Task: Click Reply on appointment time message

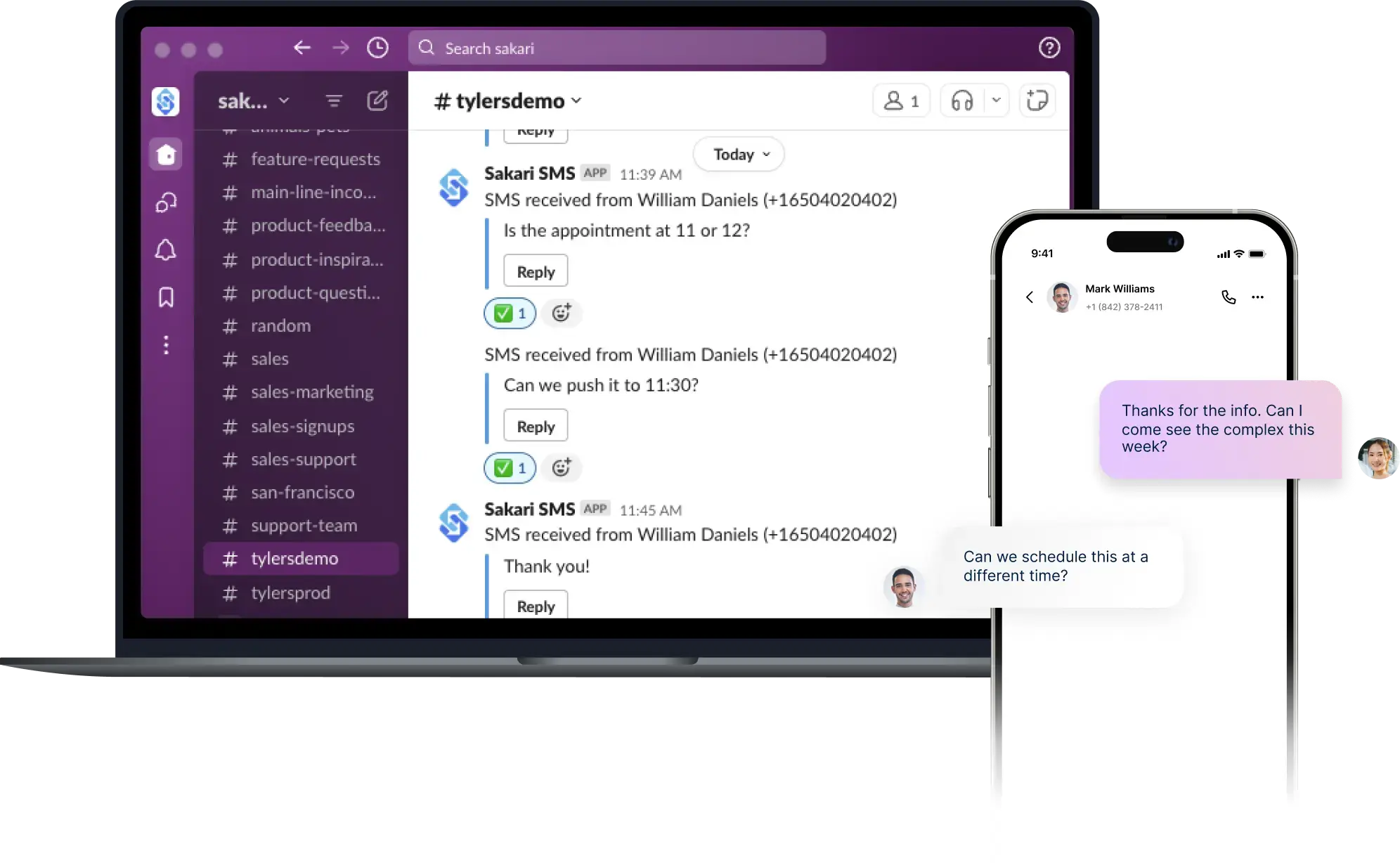Action: [x=535, y=271]
